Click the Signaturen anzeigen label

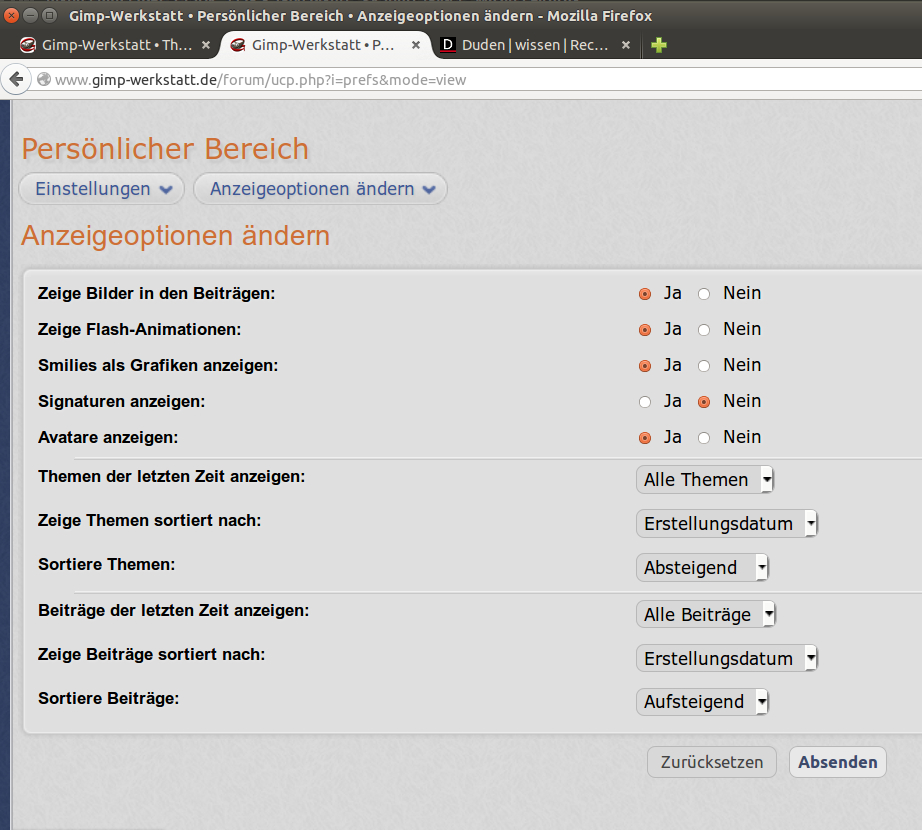(x=122, y=401)
